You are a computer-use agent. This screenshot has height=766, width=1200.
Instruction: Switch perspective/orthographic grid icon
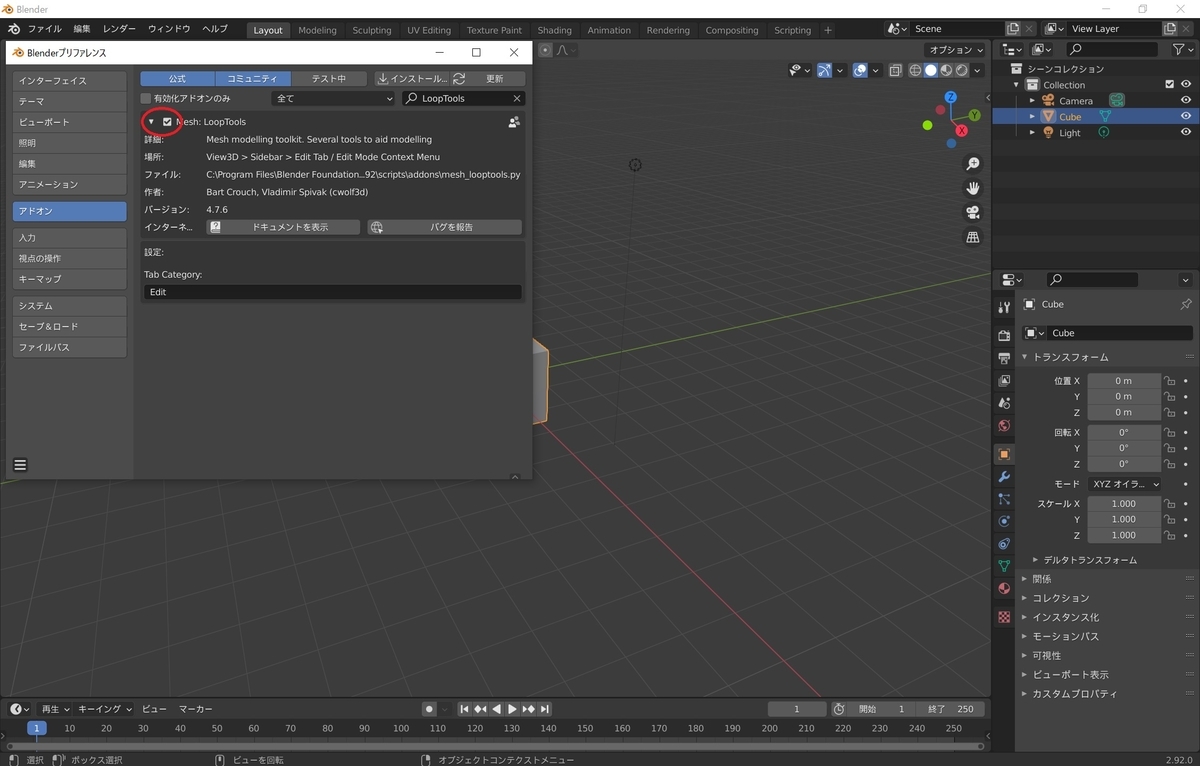coord(972,237)
